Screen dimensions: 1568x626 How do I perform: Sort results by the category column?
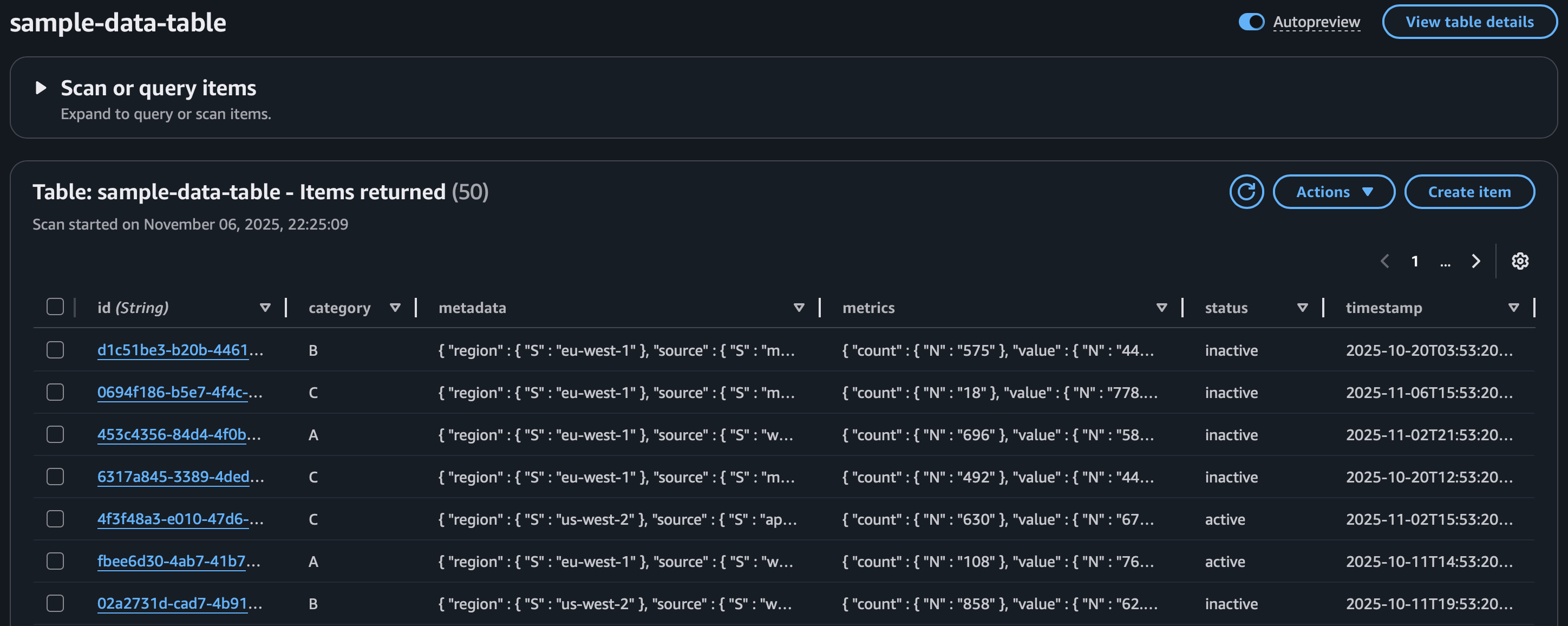click(x=395, y=308)
